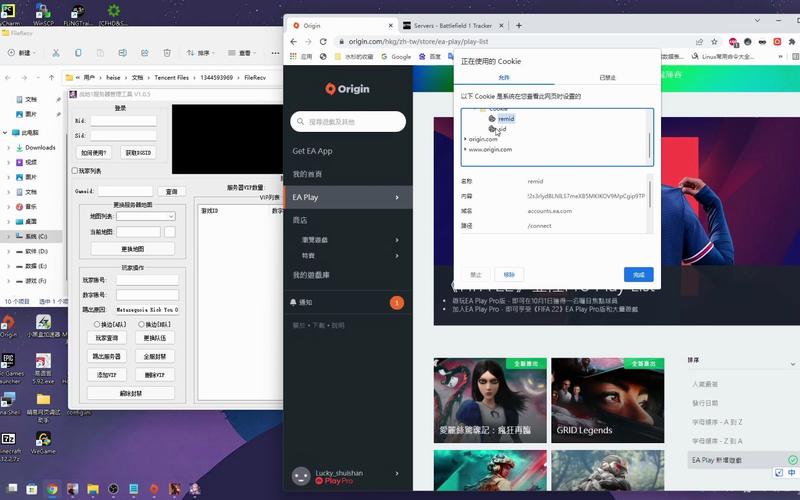Click the Copy icon in File Explorer toolbar

tap(78, 53)
